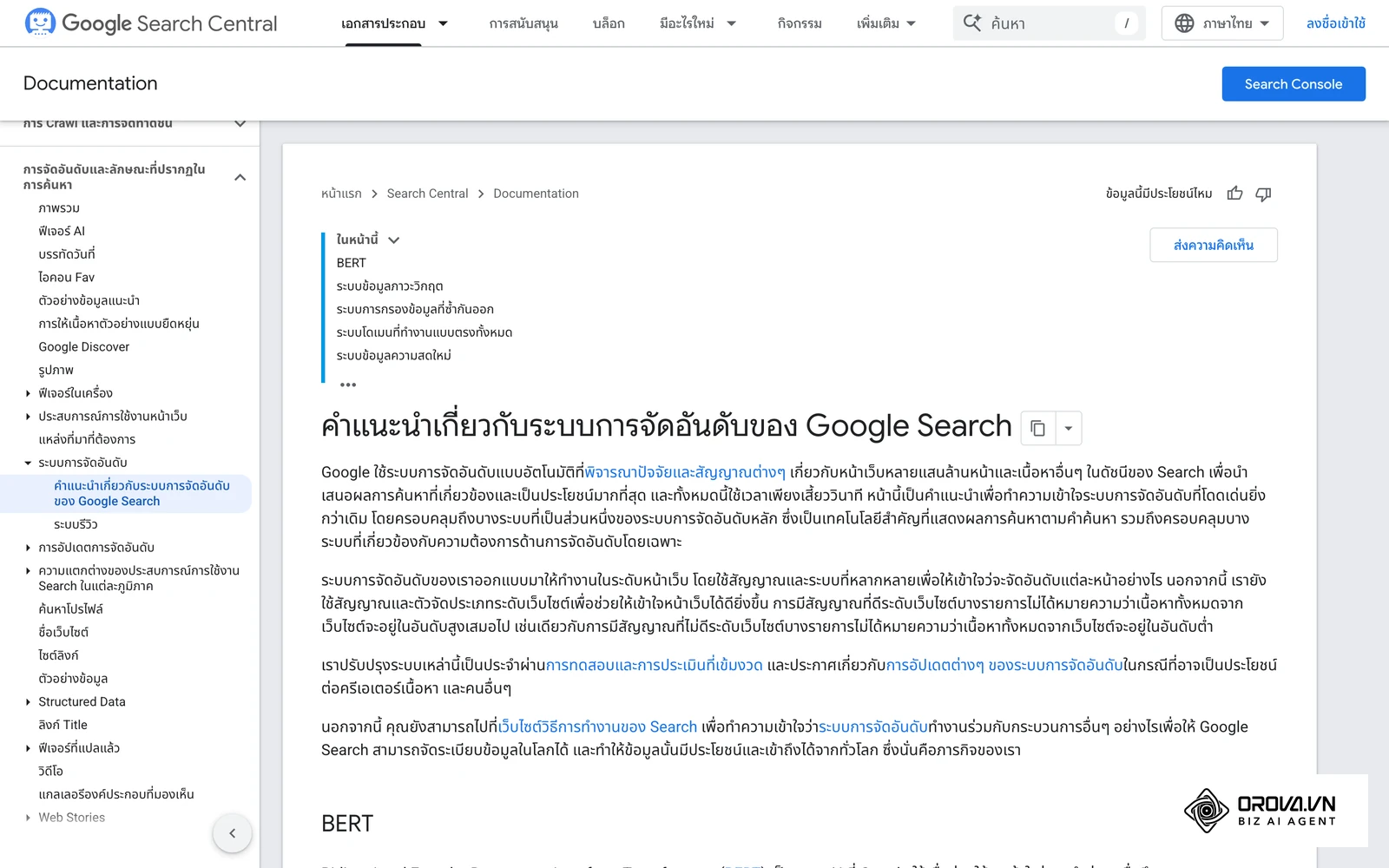Expand the การอัปเดตการจัดอันดับ tree item
1389x868 pixels.
(x=28, y=548)
